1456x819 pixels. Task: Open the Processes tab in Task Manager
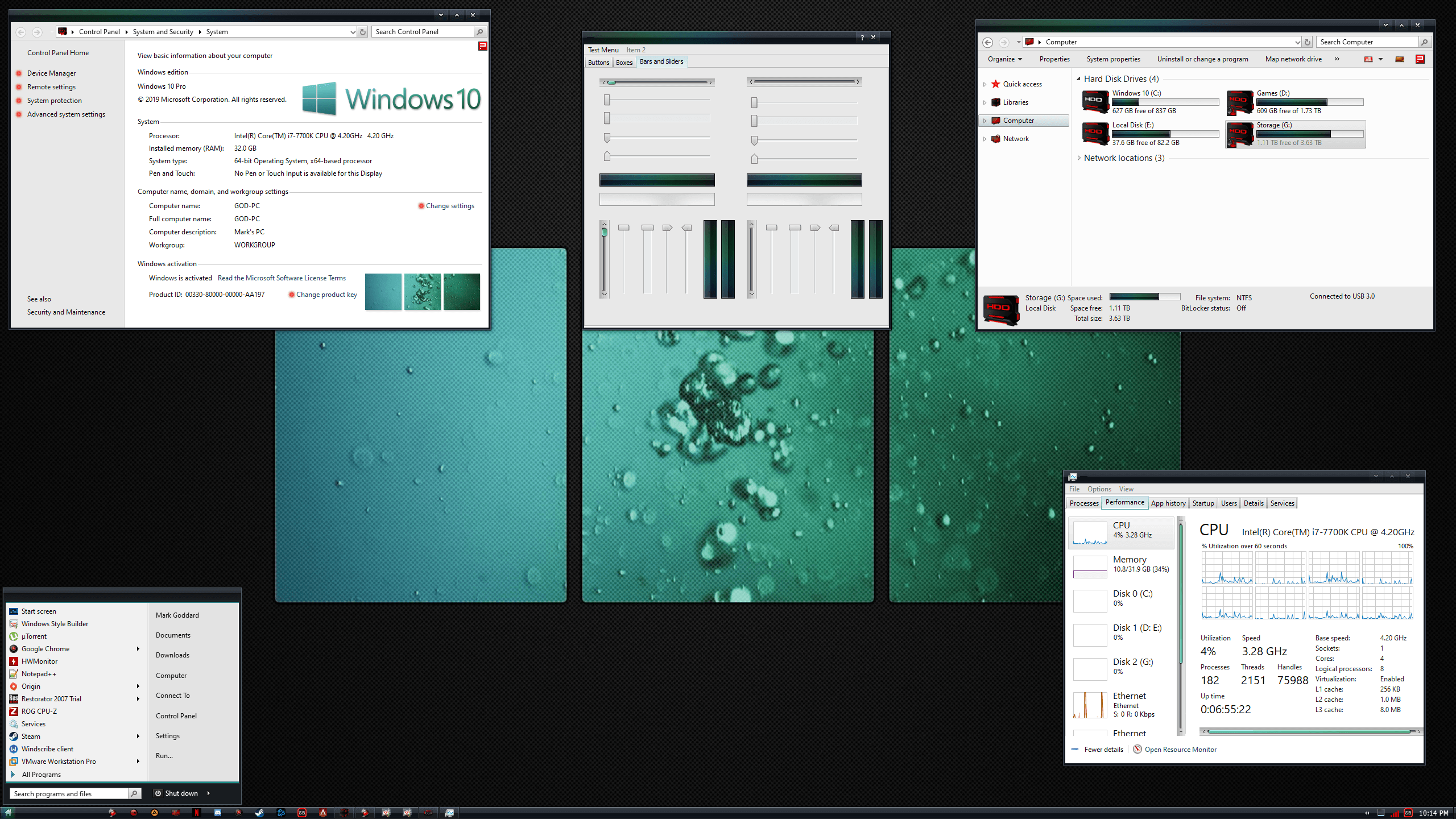coord(1084,503)
